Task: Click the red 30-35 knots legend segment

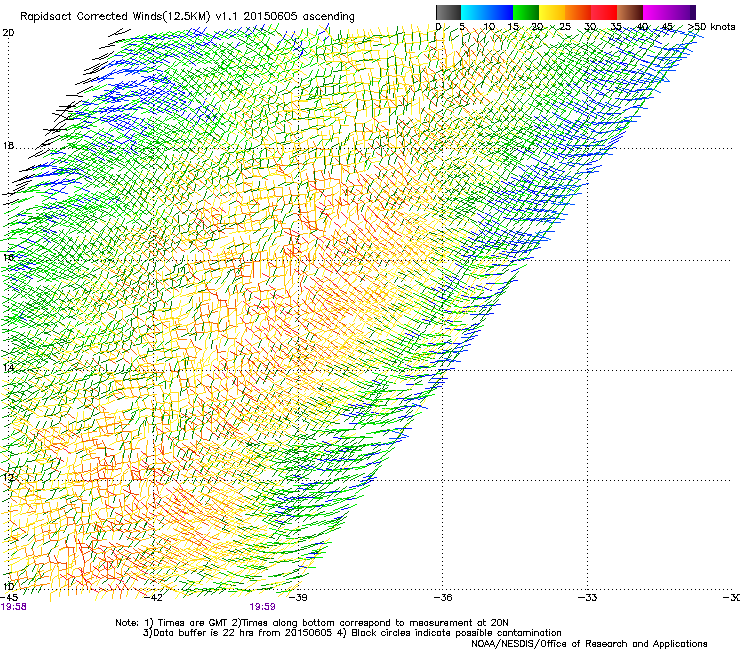Action: pos(604,12)
